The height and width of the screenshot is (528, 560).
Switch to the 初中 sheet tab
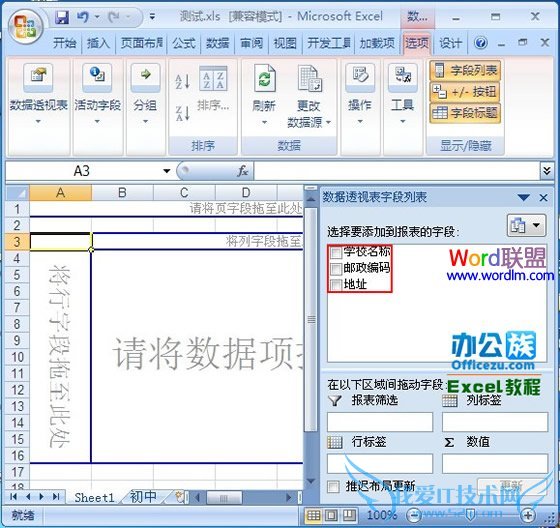pos(143,497)
